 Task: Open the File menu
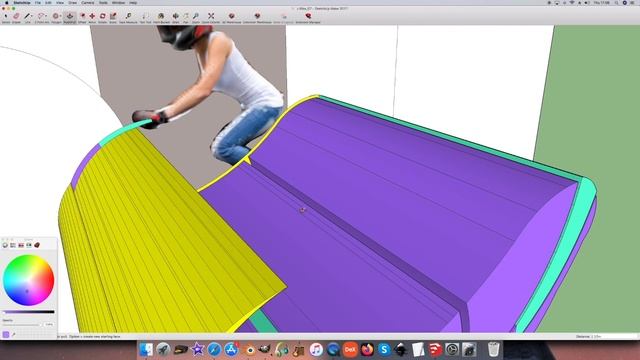coord(38,3)
